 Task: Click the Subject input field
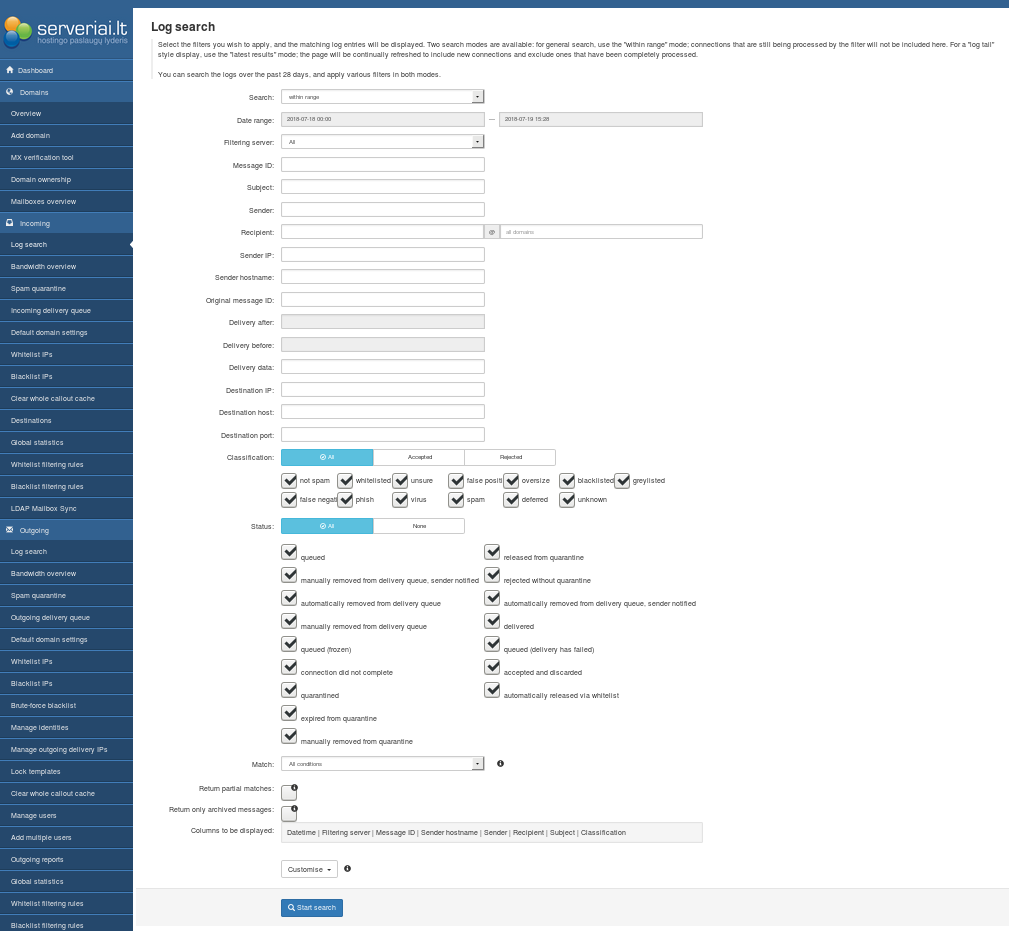coord(382,187)
